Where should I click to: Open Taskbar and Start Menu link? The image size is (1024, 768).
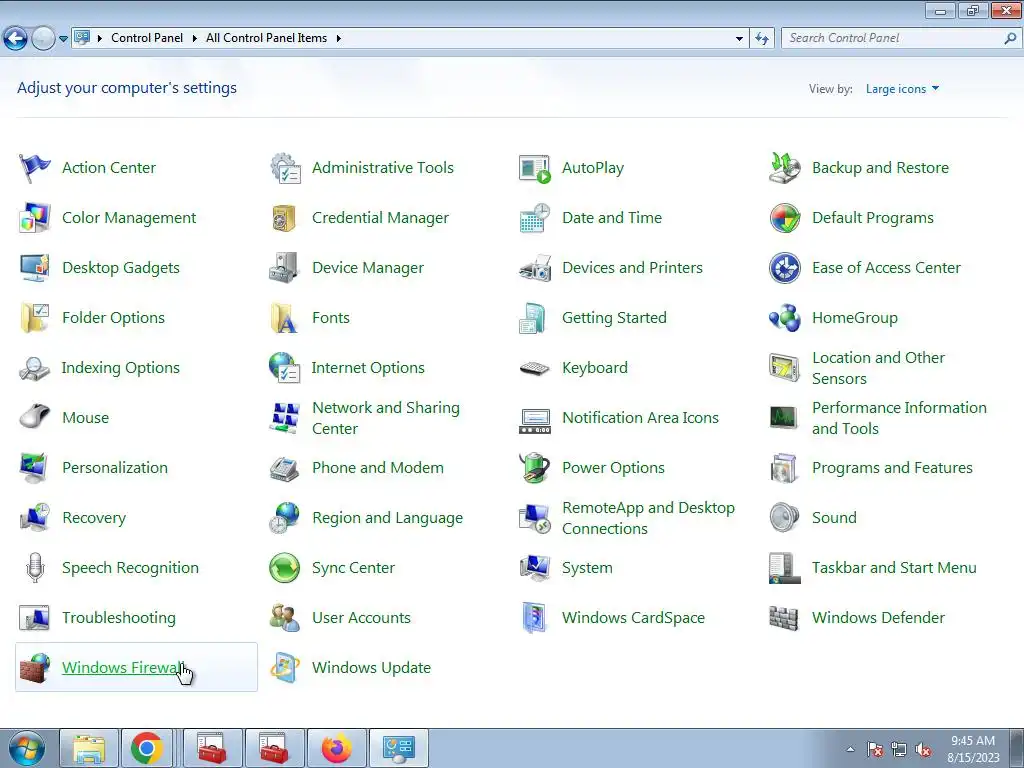click(x=894, y=568)
